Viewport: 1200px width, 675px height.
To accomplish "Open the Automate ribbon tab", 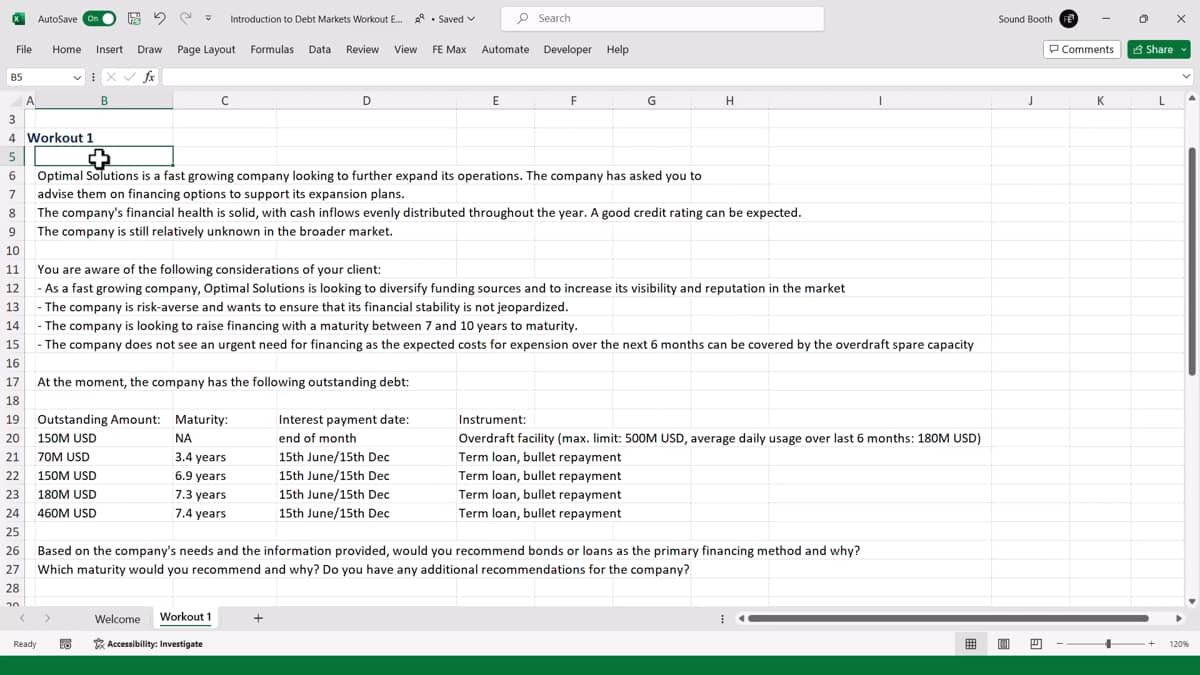I will pos(505,49).
